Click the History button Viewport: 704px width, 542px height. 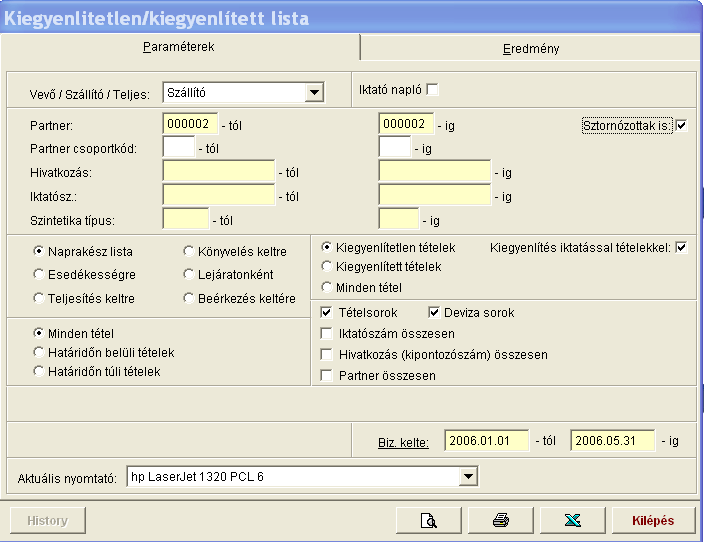[48, 520]
